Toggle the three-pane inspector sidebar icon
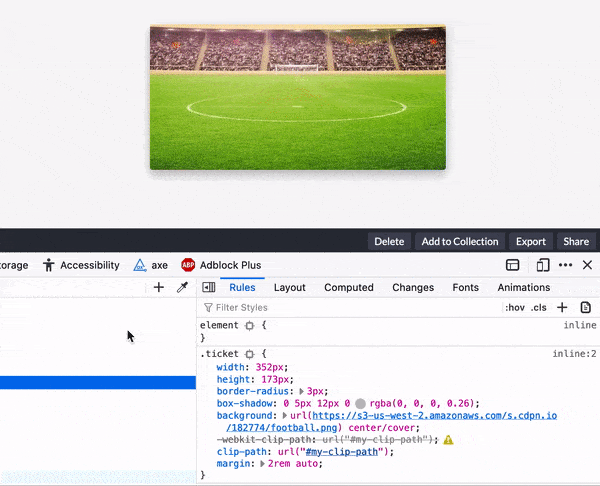Viewport: 600px width, 486px height. 209,287
